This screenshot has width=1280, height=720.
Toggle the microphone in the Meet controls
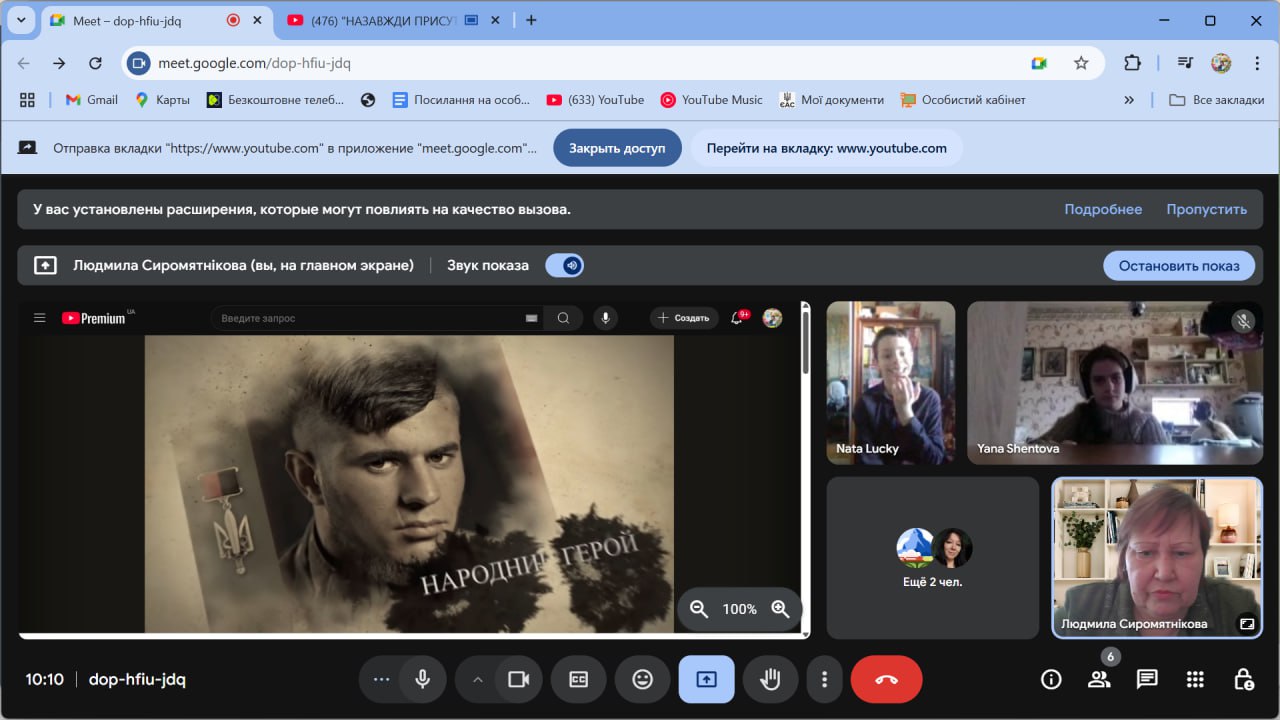point(423,680)
